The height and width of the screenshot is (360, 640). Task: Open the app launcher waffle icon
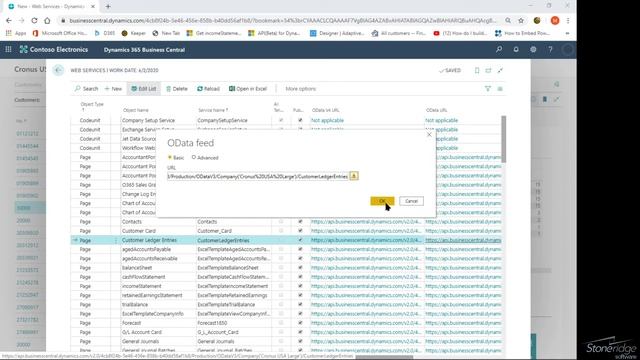[x=8, y=49]
